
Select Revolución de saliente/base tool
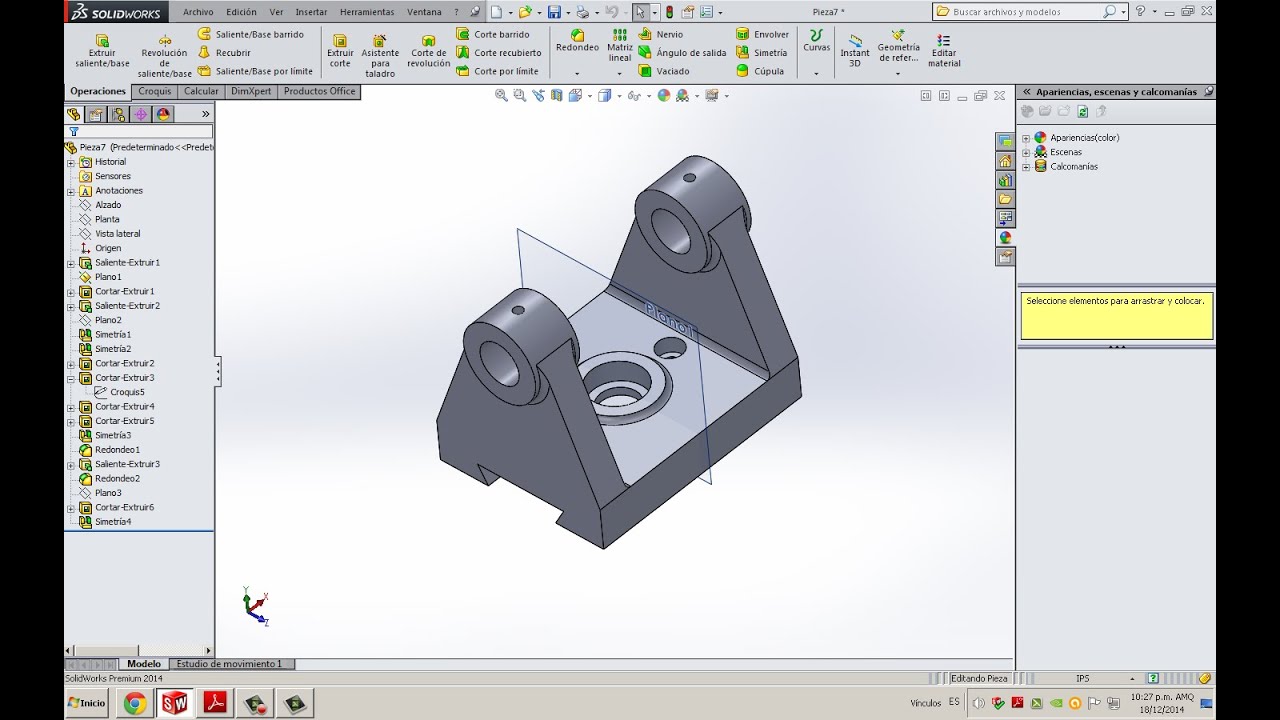tap(165, 56)
